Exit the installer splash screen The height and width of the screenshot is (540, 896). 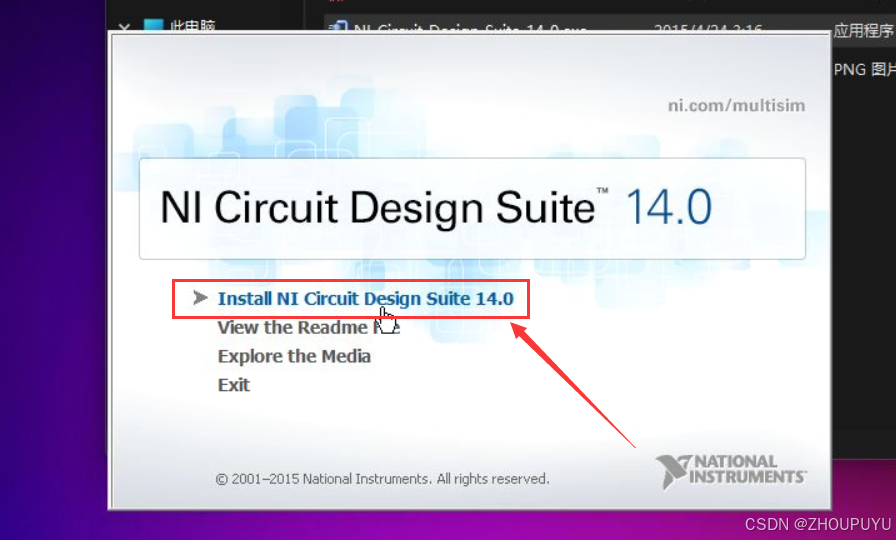click(234, 385)
